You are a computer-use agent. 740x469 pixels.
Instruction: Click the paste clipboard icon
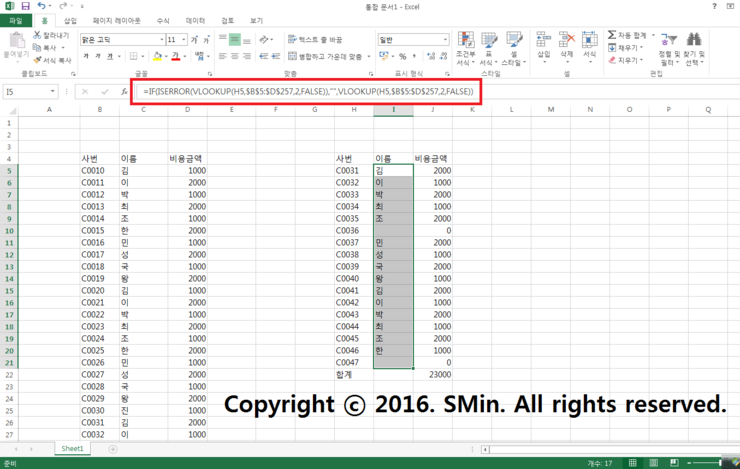[x=17, y=41]
